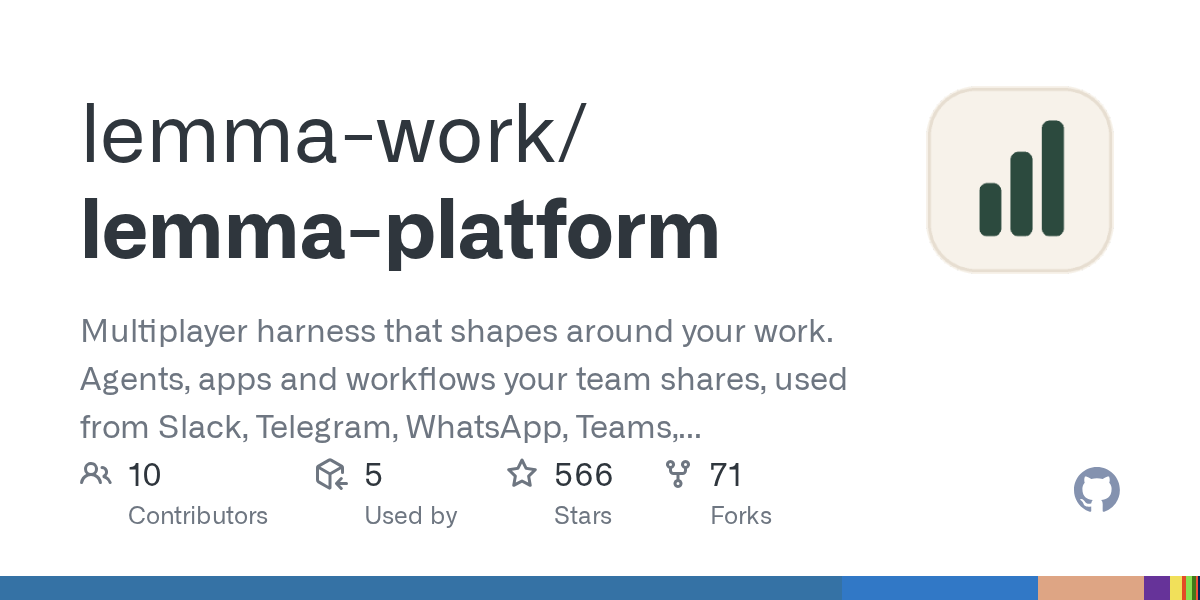Click the contributors people icon
Screen dimensions: 1200x600
coord(96,474)
